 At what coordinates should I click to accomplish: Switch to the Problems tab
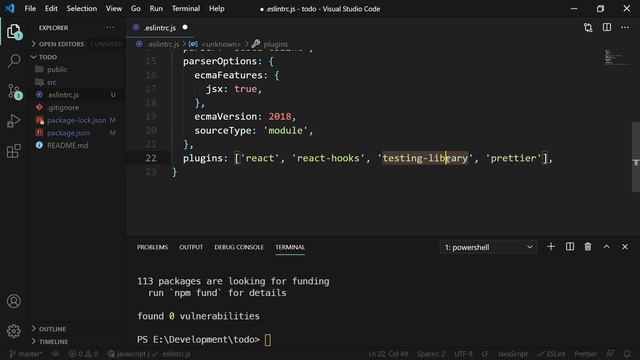(x=152, y=247)
